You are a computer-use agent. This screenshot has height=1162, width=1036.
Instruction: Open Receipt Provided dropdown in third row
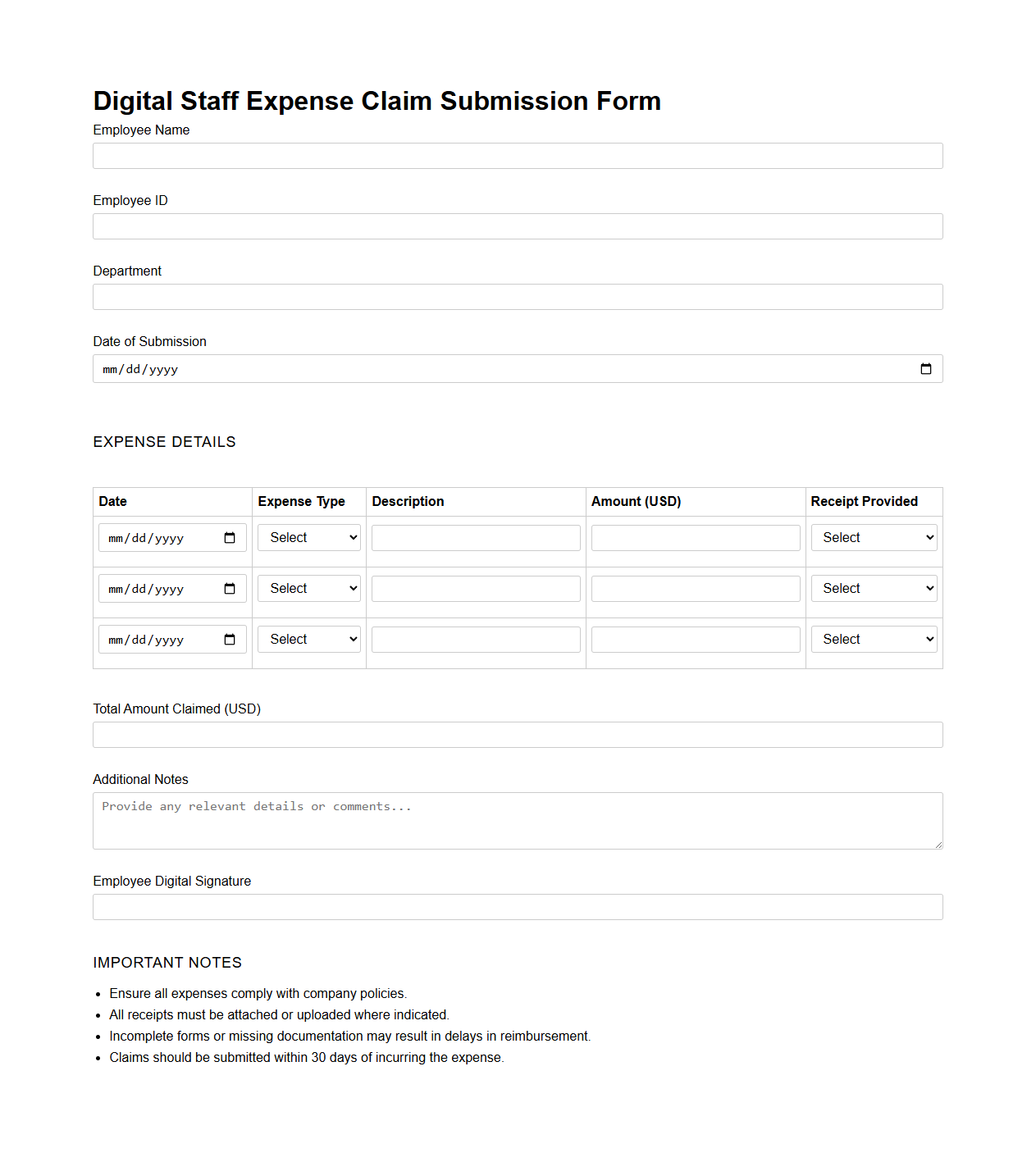click(x=874, y=640)
